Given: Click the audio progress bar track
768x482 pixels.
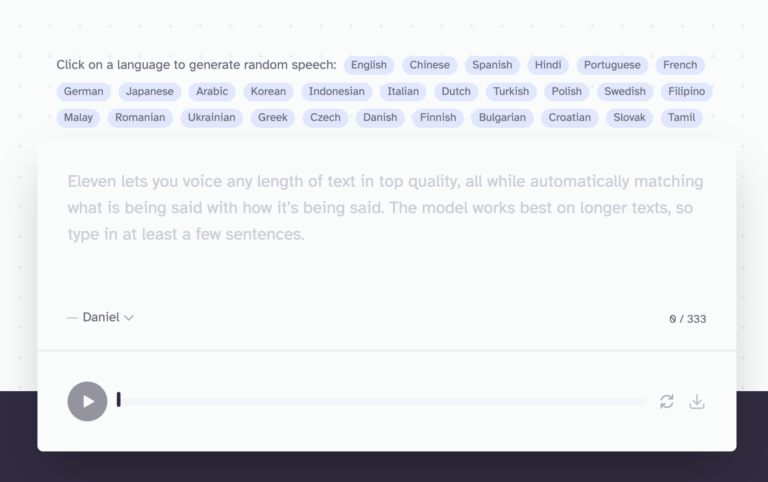Looking at the screenshot, I should (380, 401).
